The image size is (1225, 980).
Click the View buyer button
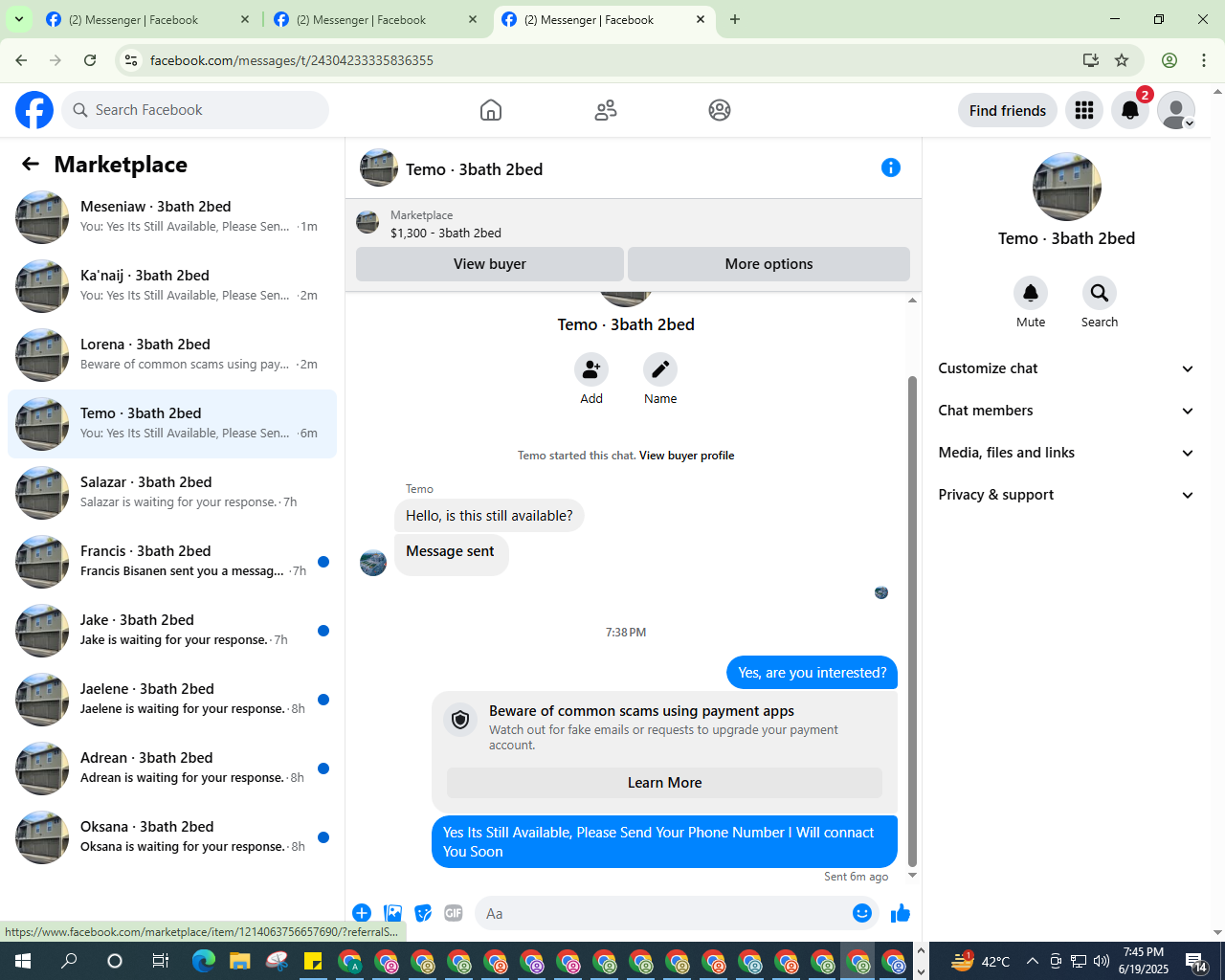tap(490, 264)
